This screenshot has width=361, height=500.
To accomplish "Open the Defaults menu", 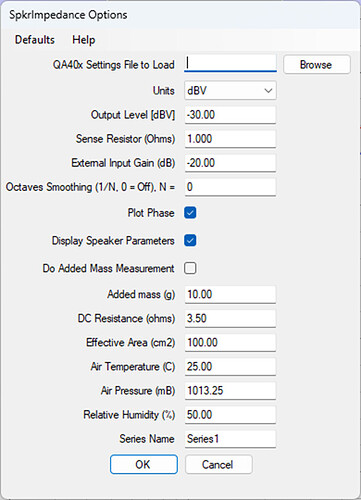I will pos(35,40).
